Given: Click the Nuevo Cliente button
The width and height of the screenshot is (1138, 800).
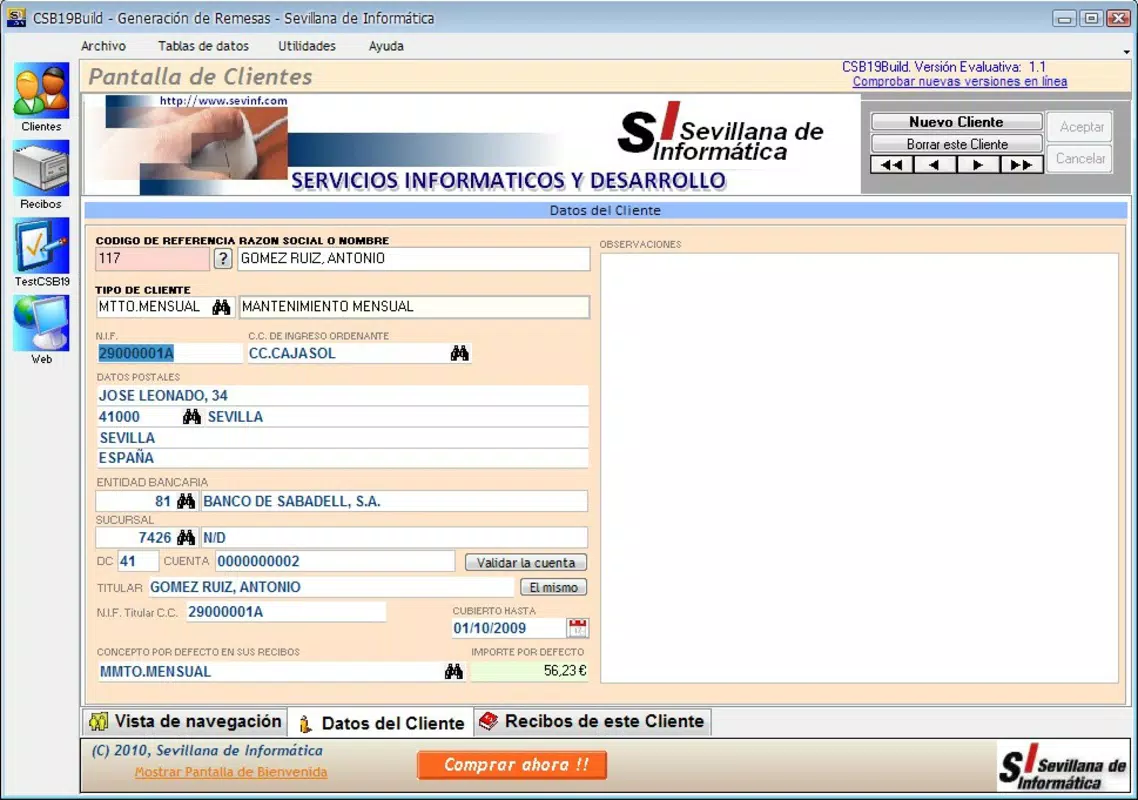Looking at the screenshot, I should point(957,122).
